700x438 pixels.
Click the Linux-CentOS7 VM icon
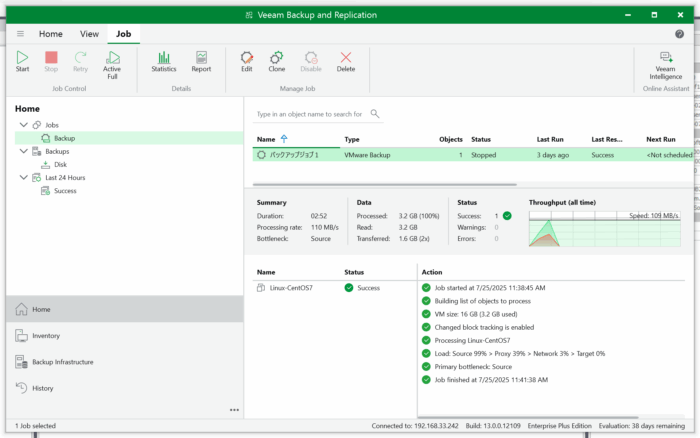pyautogui.click(x=261, y=288)
